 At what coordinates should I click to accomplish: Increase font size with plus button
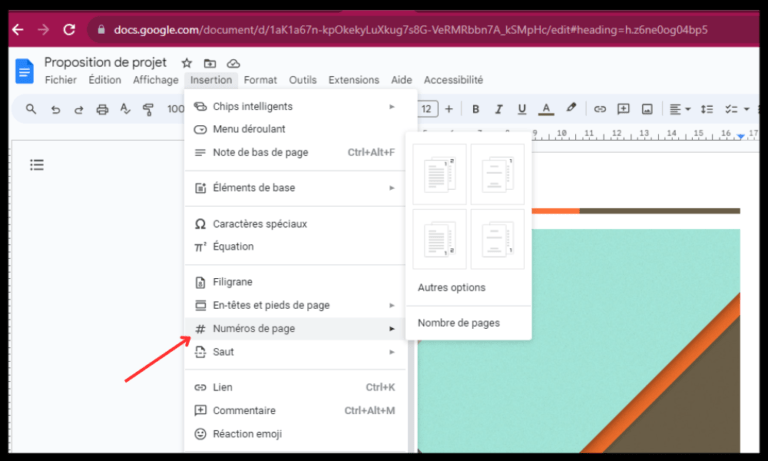click(x=449, y=109)
